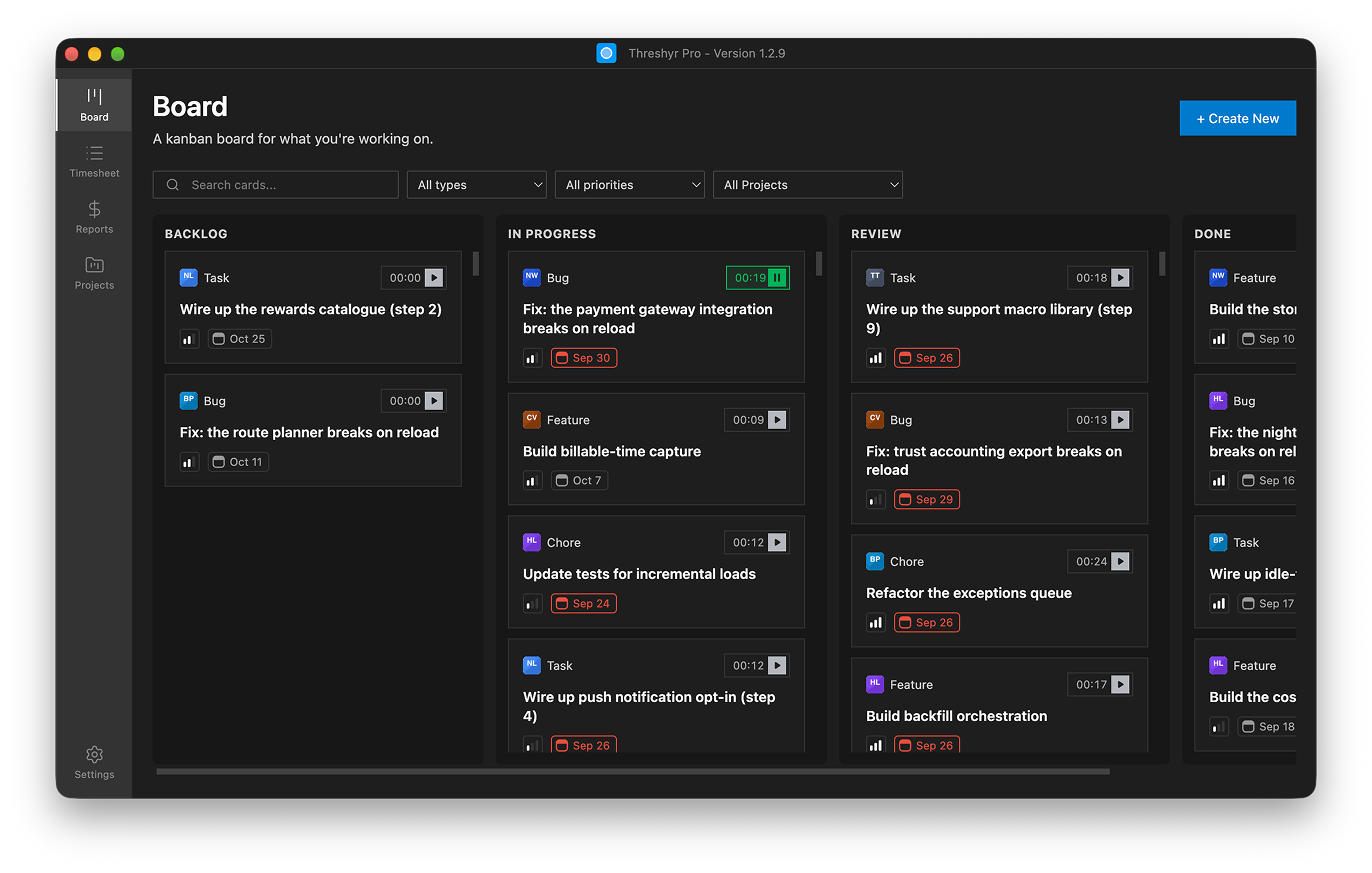Start timer on rewards catalogue card

pyautogui.click(x=434, y=278)
